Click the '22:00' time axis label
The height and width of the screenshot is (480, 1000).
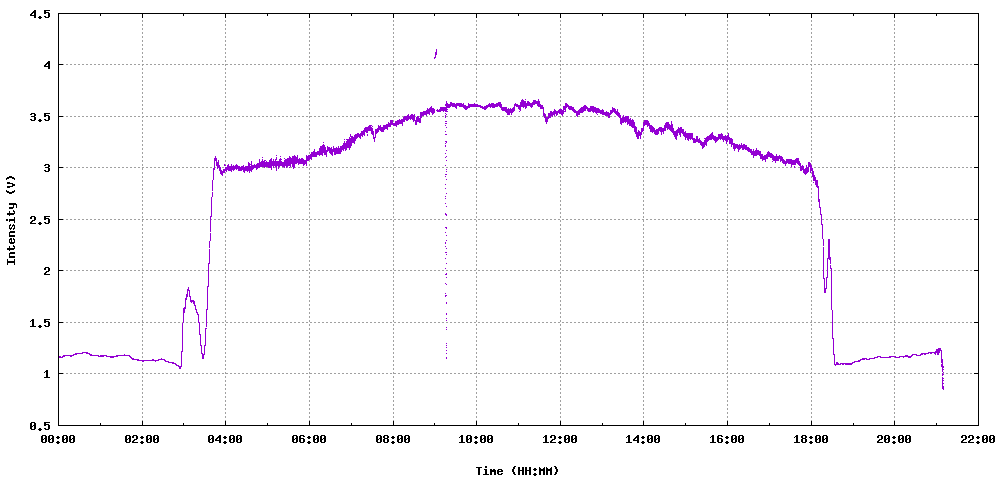pos(978,440)
